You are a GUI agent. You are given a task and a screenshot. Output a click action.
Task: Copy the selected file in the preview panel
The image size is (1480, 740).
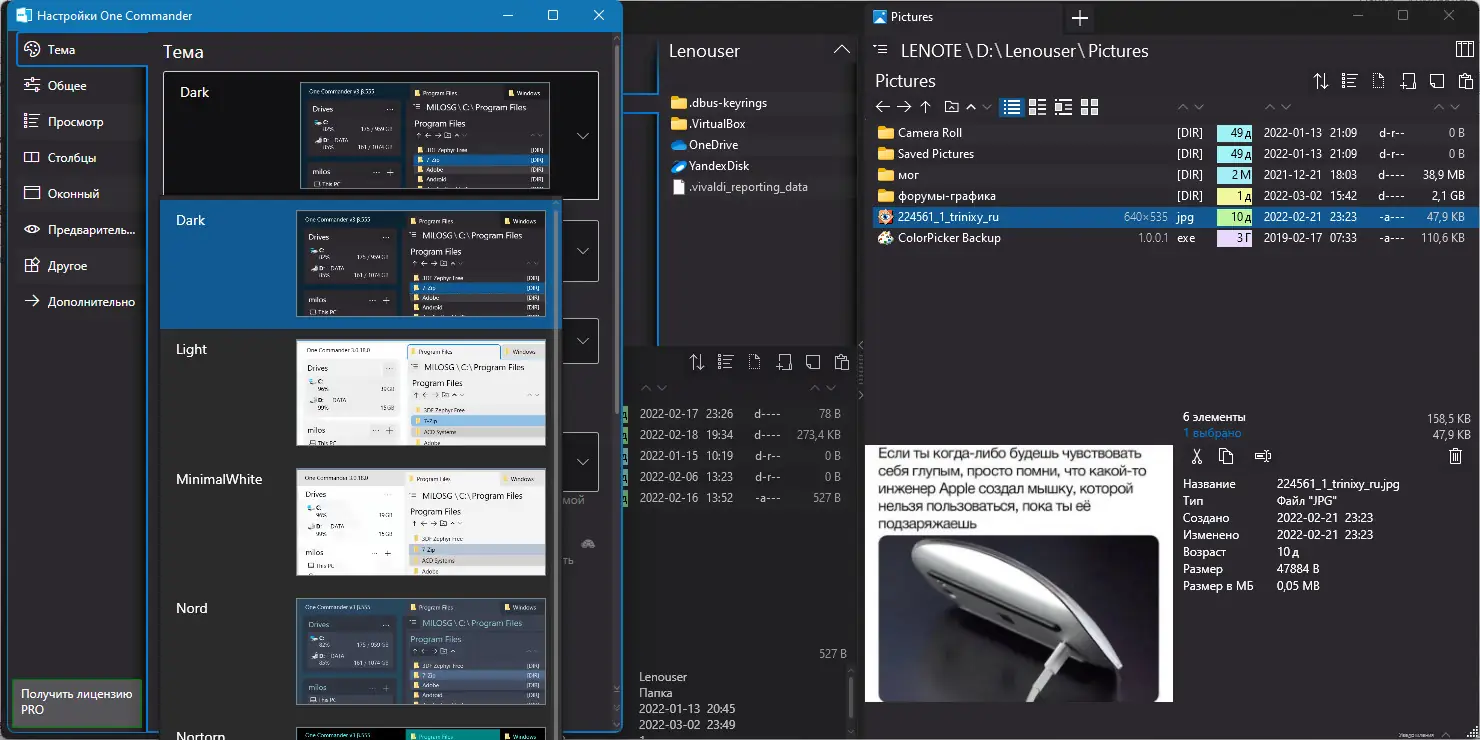[x=1226, y=456]
